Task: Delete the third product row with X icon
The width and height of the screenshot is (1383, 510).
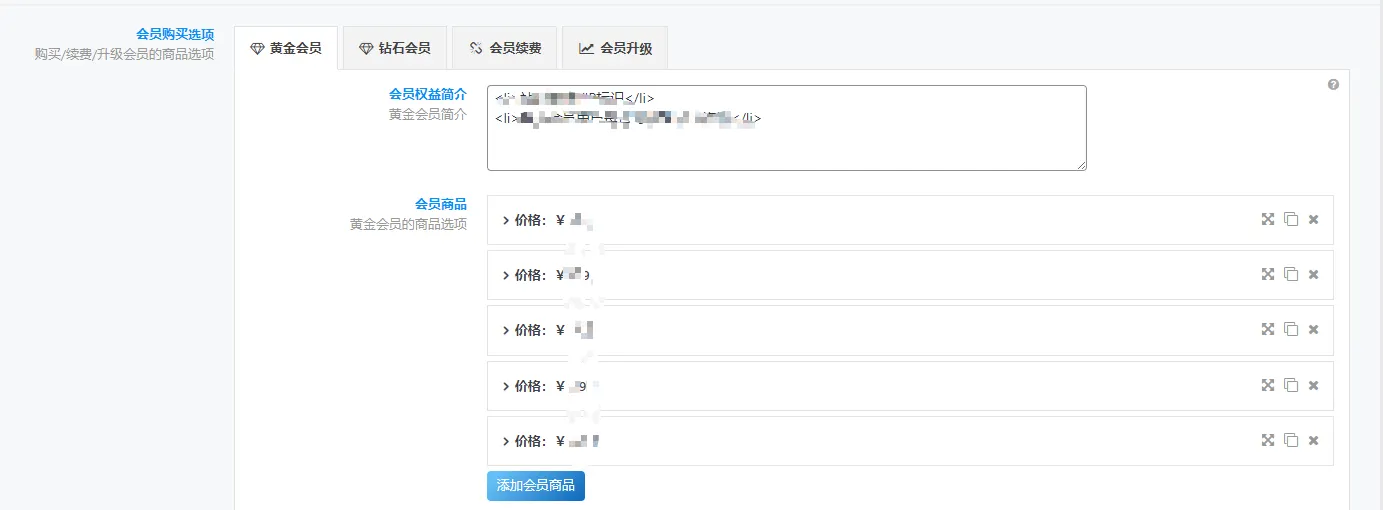Action: point(1314,330)
